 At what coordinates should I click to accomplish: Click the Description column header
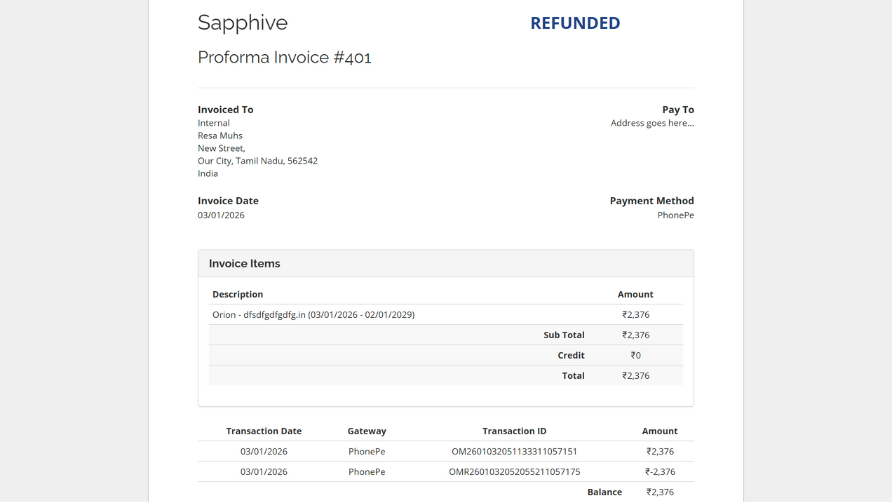pyautogui.click(x=238, y=295)
